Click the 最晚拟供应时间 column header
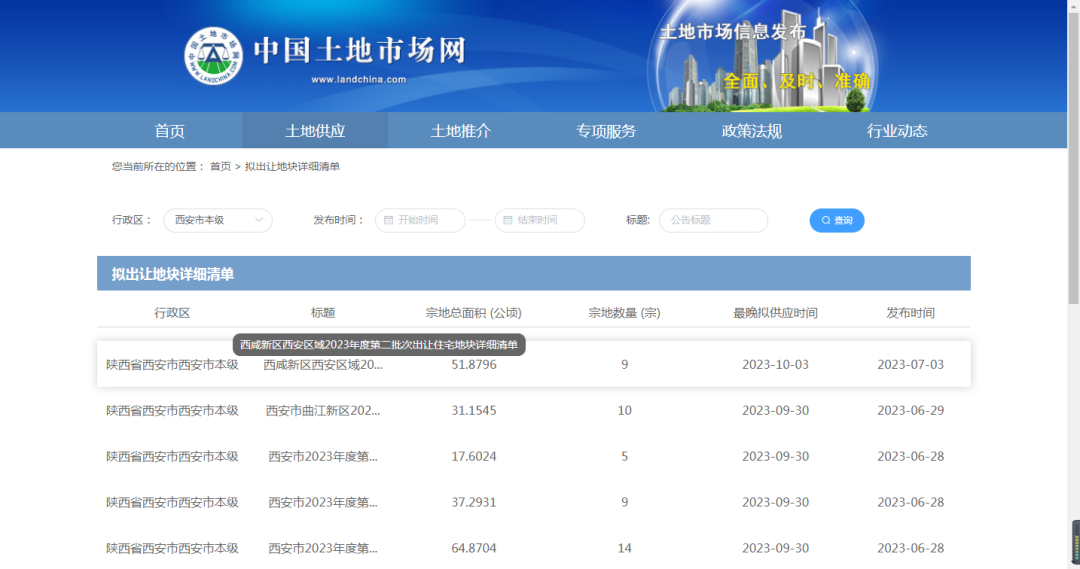The width and height of the screenshot is (1080, 569). coord(776,313)
